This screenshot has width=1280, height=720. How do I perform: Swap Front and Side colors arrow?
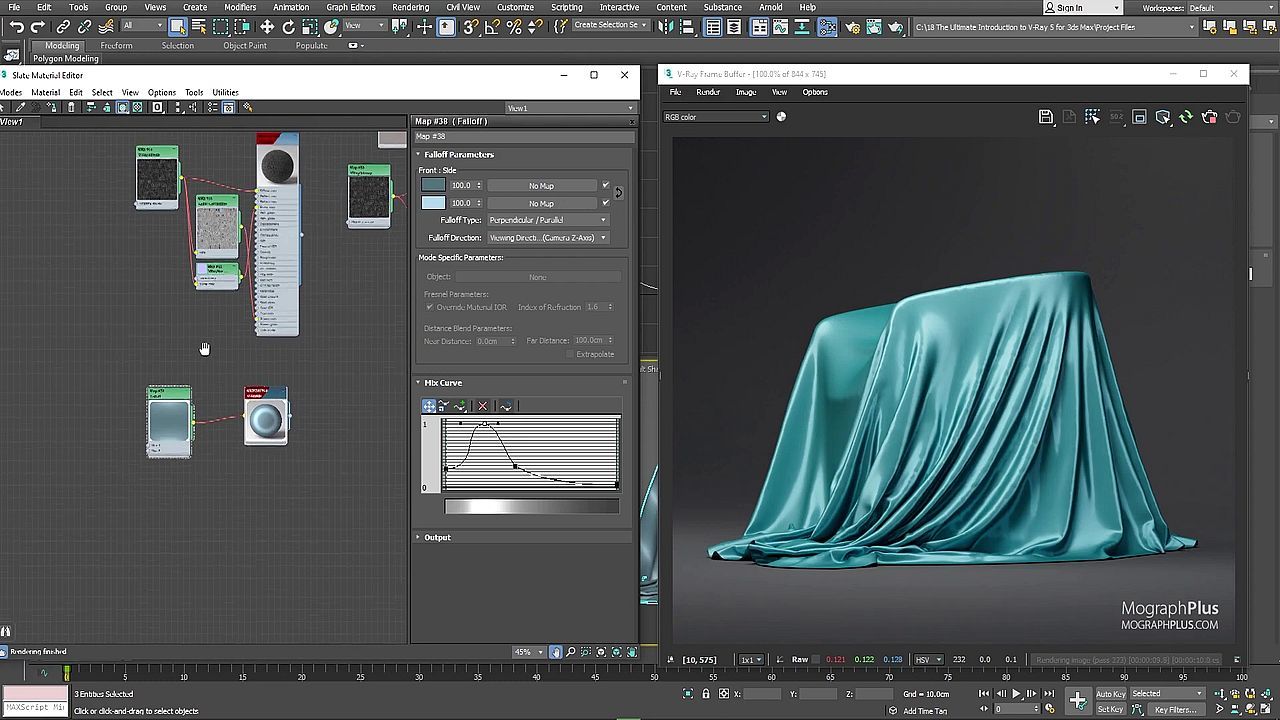point(618,193)
